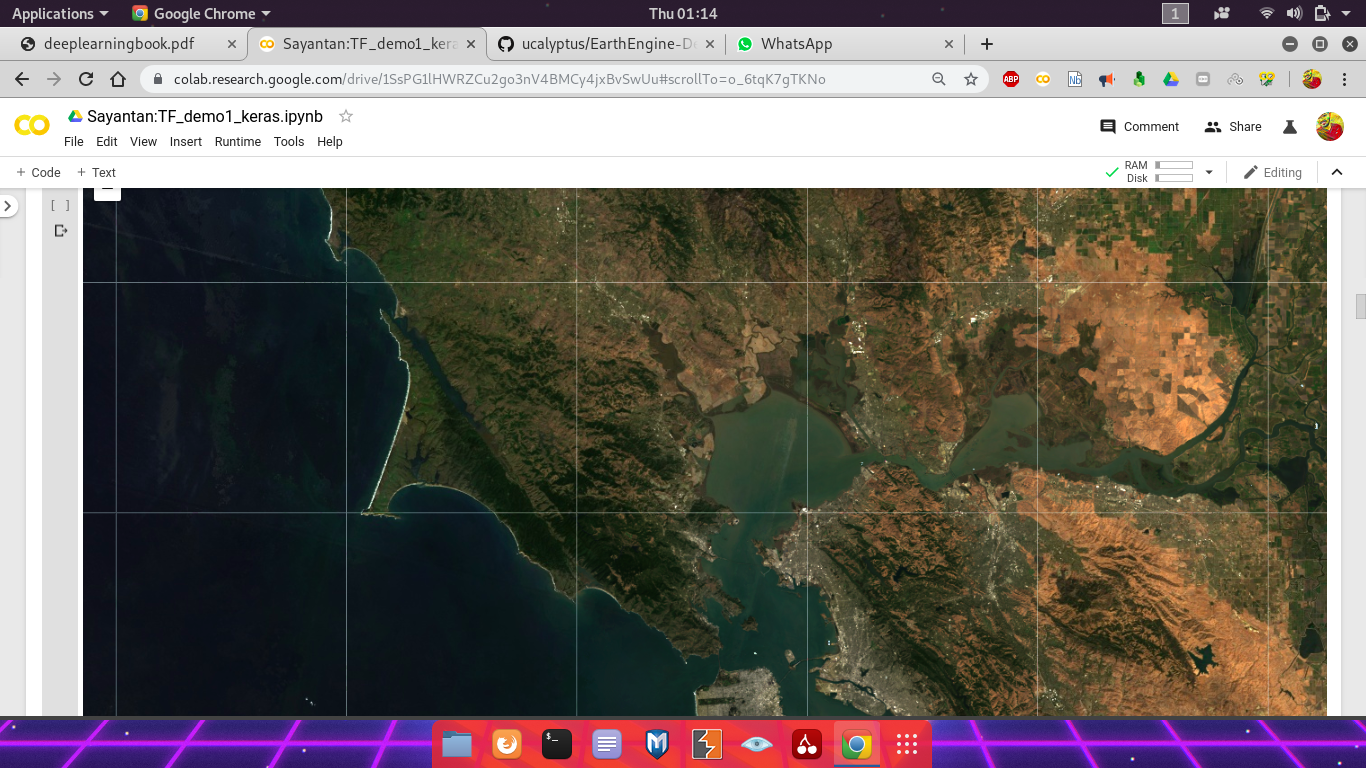Open the terminal from the dock
Viewport: 1366px width, 768px height.
(x=557, y=744)
